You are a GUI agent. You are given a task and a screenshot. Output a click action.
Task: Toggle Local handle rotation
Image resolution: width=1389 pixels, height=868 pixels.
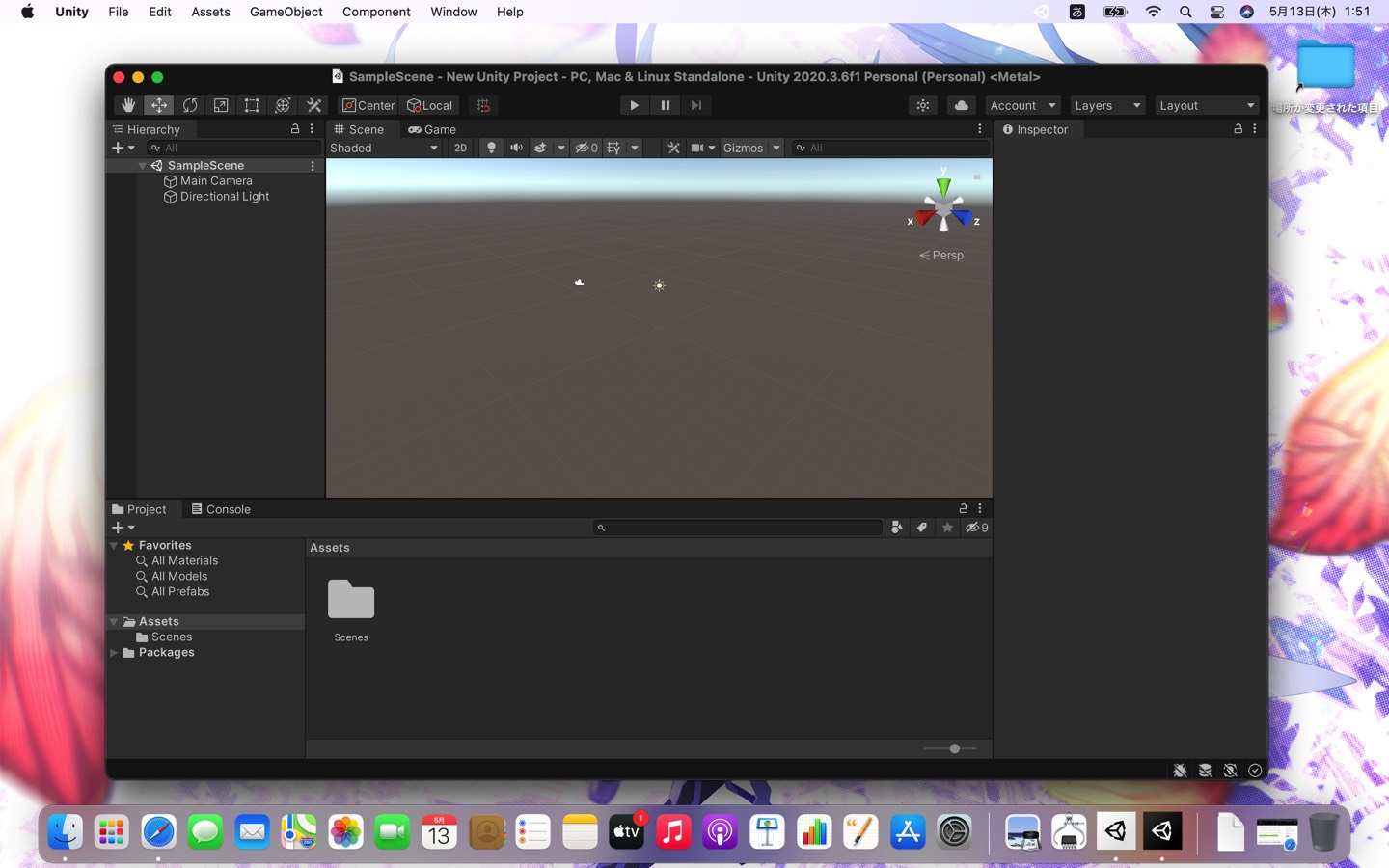pos(430,105)
